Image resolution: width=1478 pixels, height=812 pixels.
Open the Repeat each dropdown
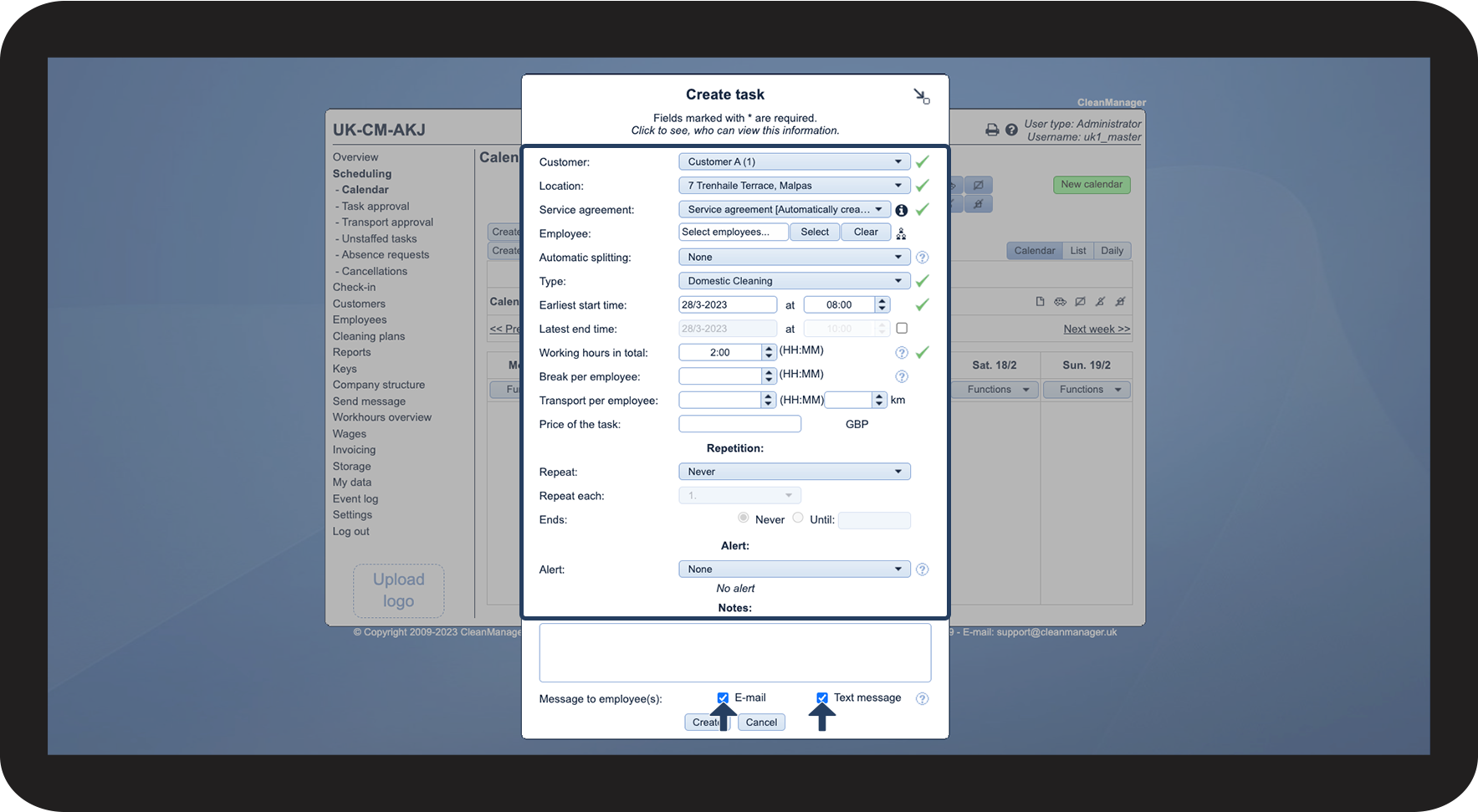[739, 496]
